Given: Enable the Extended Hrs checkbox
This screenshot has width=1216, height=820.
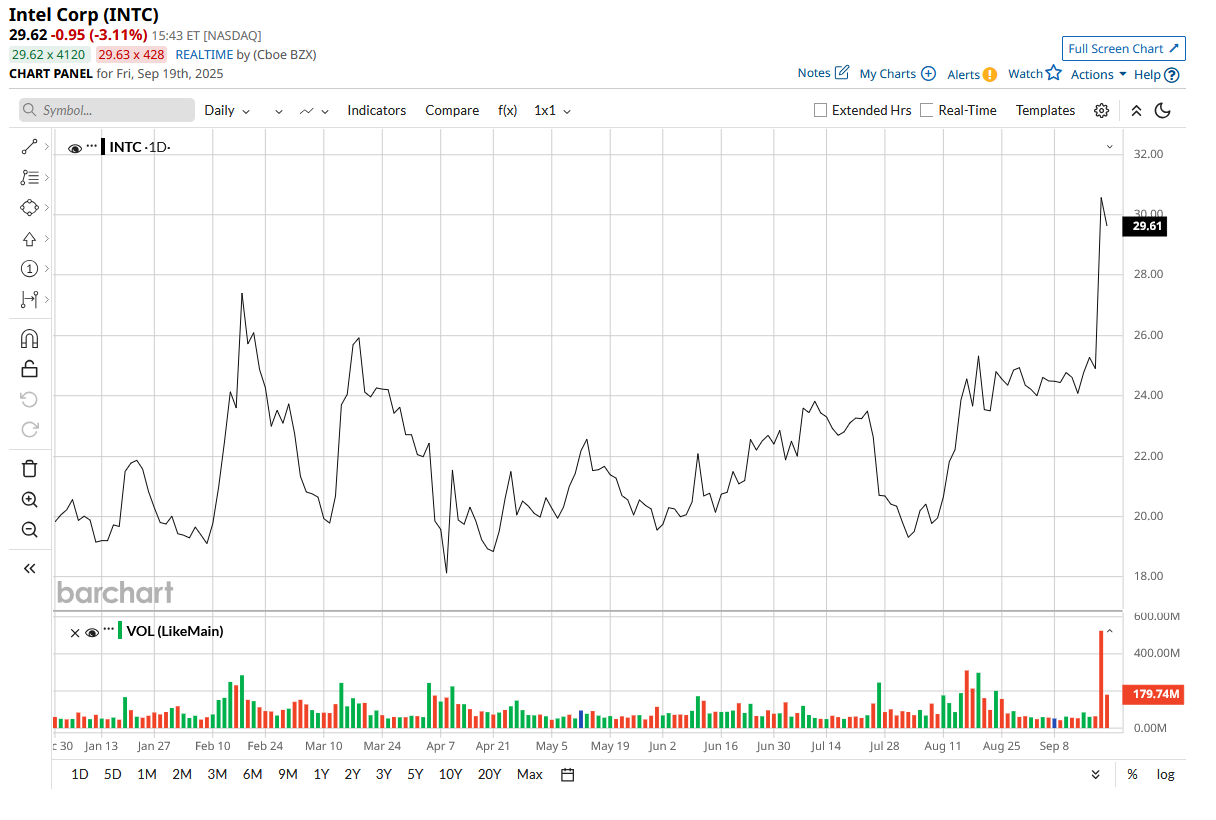Looking at the screenshot, I should point(821,110).
